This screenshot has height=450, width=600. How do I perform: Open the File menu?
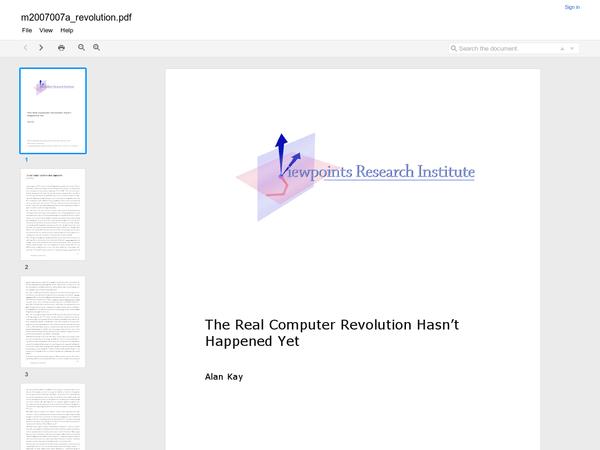[x=27, y=30]
